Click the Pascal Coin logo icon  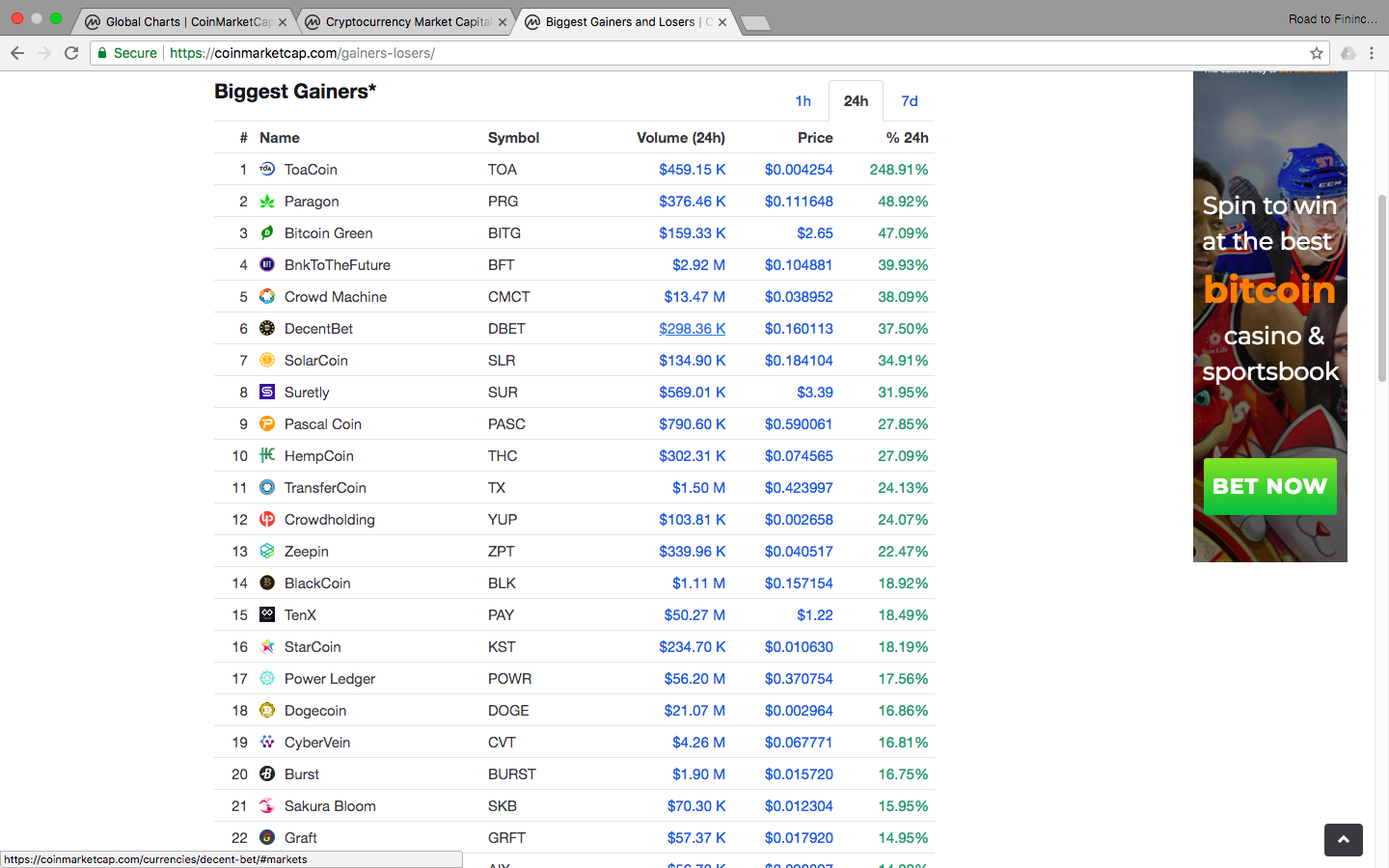click(x=267, y=423)
